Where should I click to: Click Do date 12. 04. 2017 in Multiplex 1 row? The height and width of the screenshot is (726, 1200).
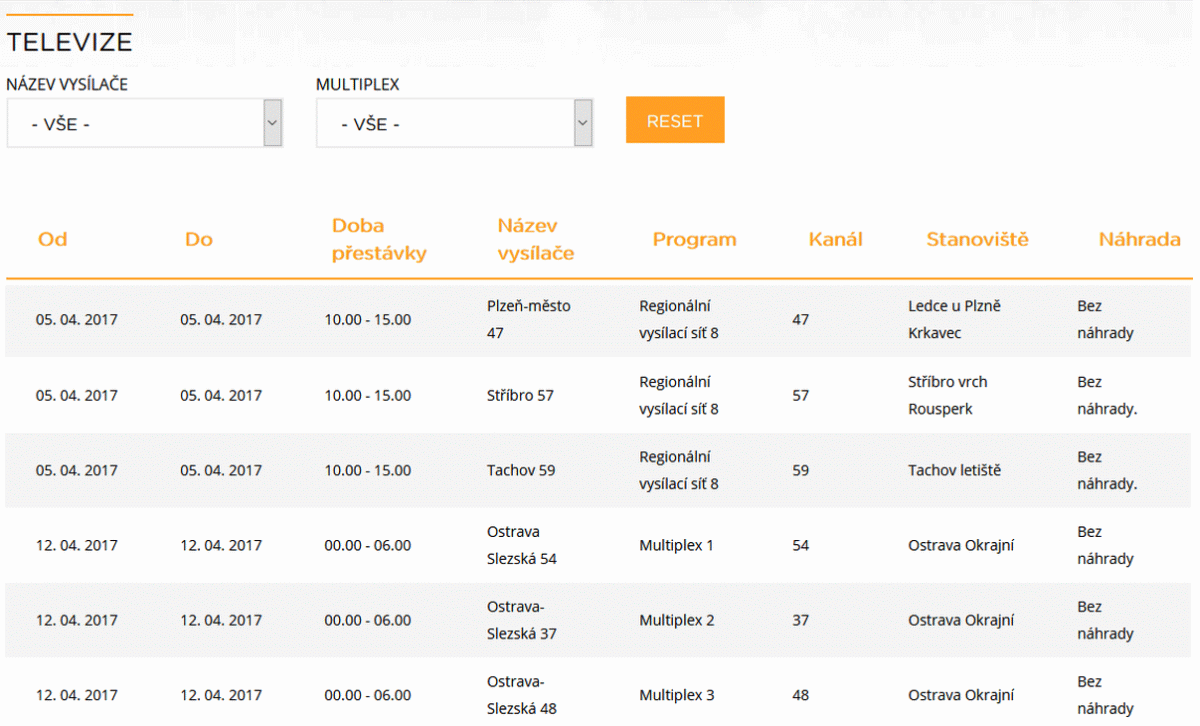coord(221,545)
